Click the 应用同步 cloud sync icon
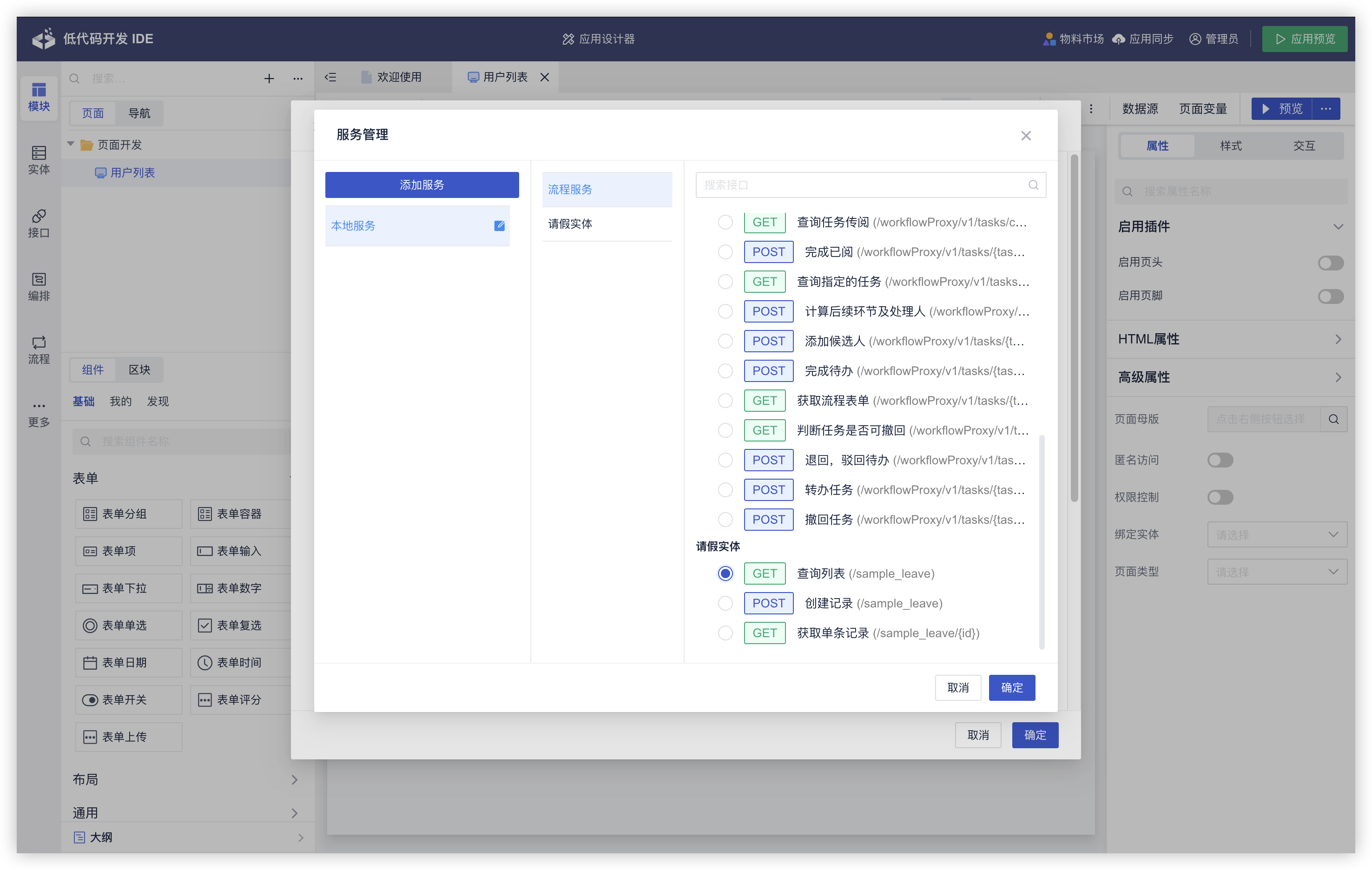 pos(1118,39)
